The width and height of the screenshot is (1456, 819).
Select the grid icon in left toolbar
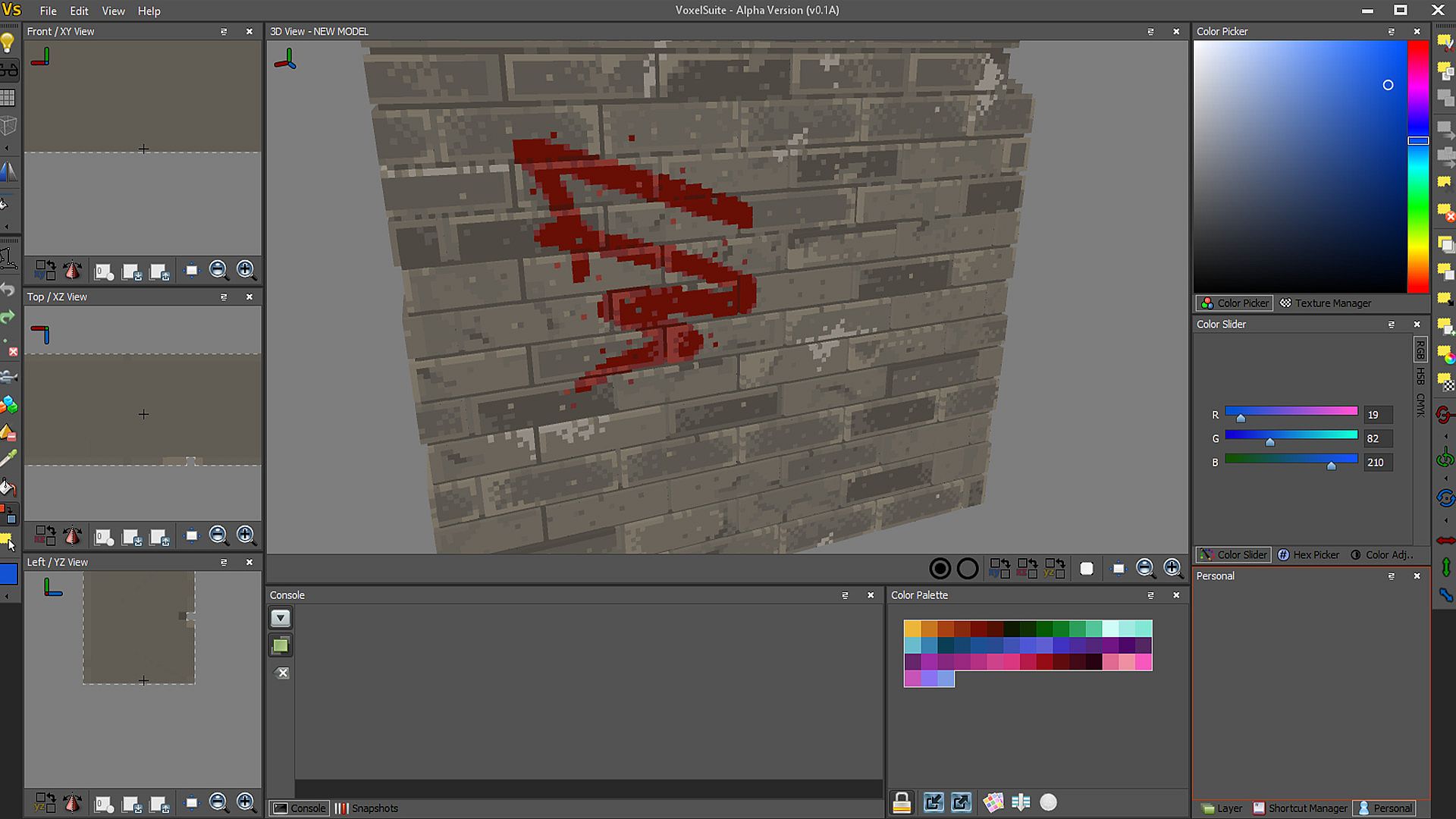[x=8, y=98]
